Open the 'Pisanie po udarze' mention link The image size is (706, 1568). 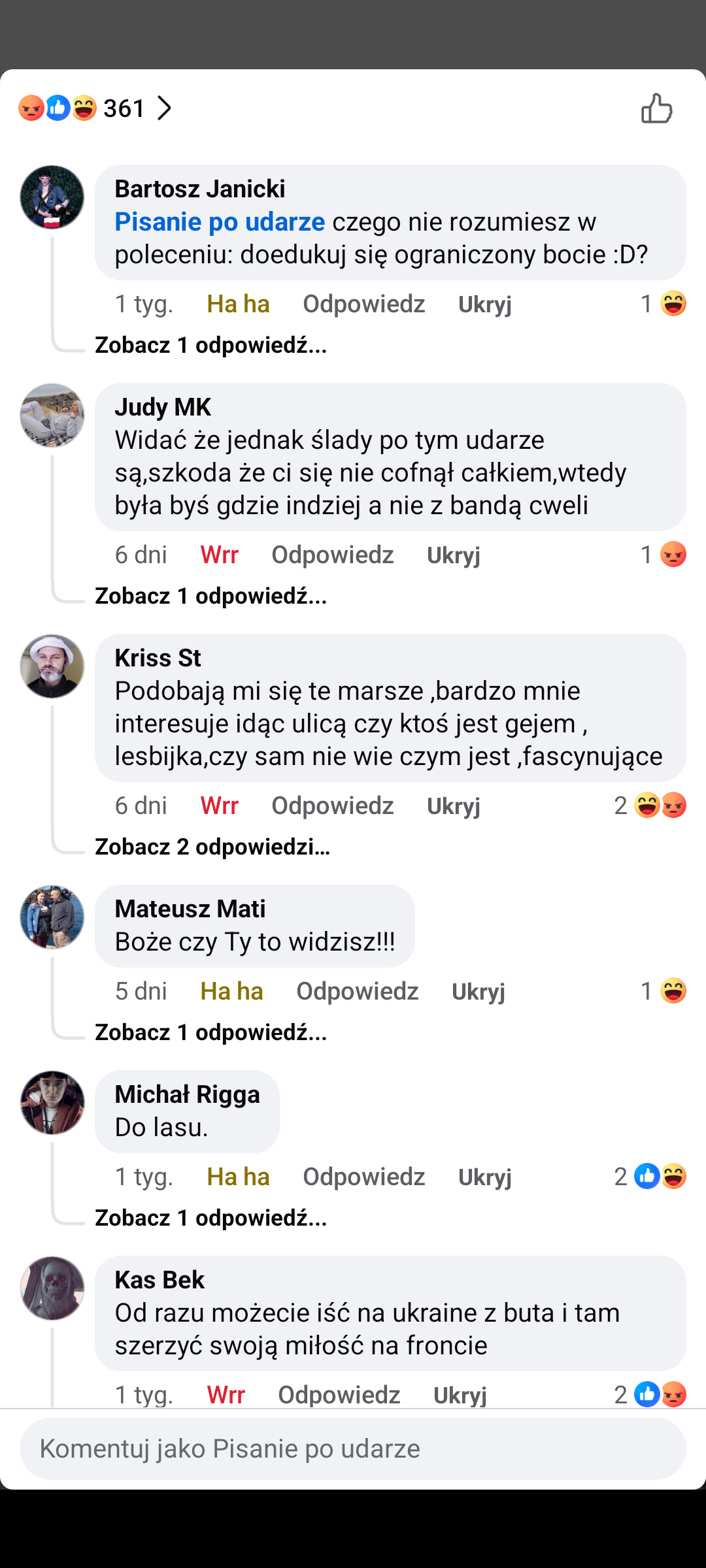point(220,222)
